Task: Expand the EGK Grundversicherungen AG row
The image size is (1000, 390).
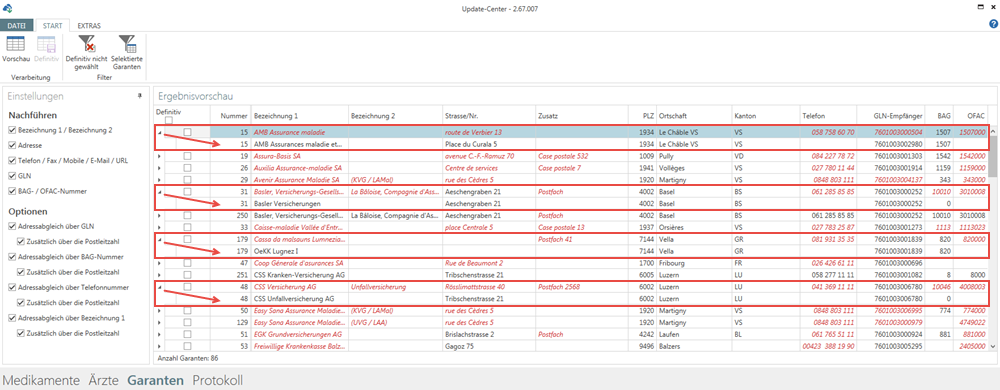Action: 159,334
